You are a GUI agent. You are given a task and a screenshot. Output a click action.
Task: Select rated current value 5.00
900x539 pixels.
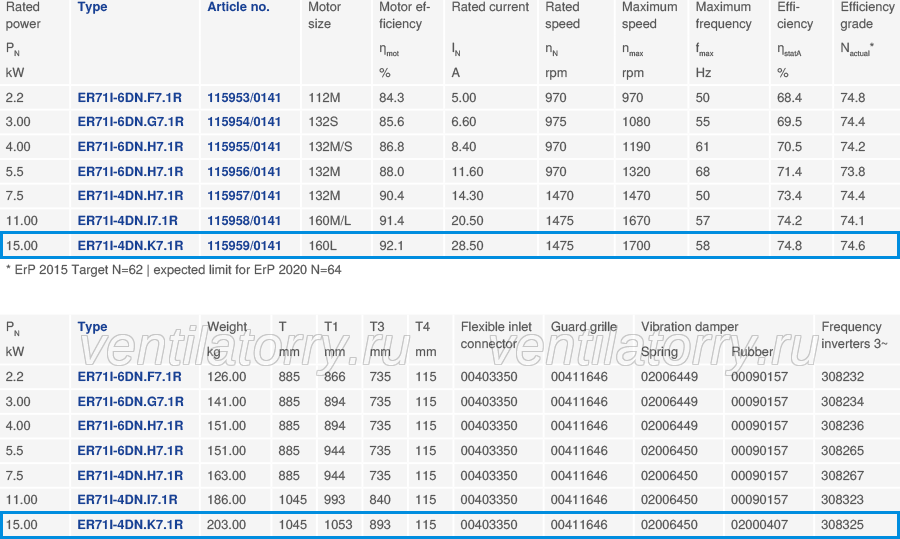pos(464,98)
